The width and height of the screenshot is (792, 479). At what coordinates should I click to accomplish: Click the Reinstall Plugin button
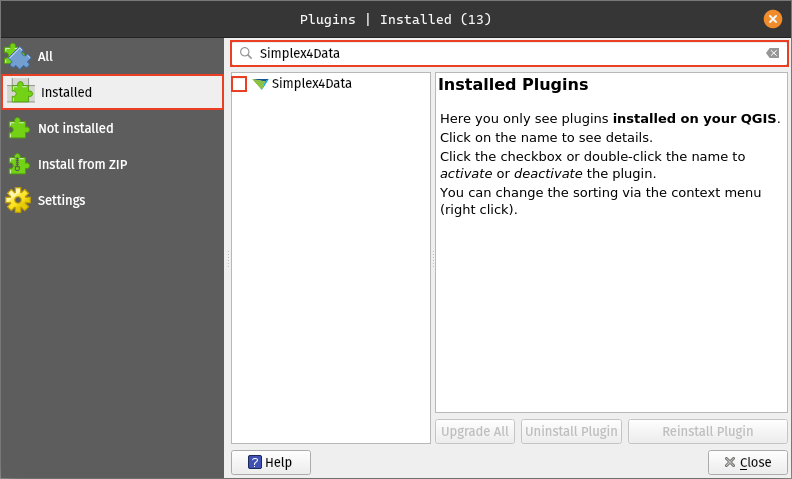(708, 432)
